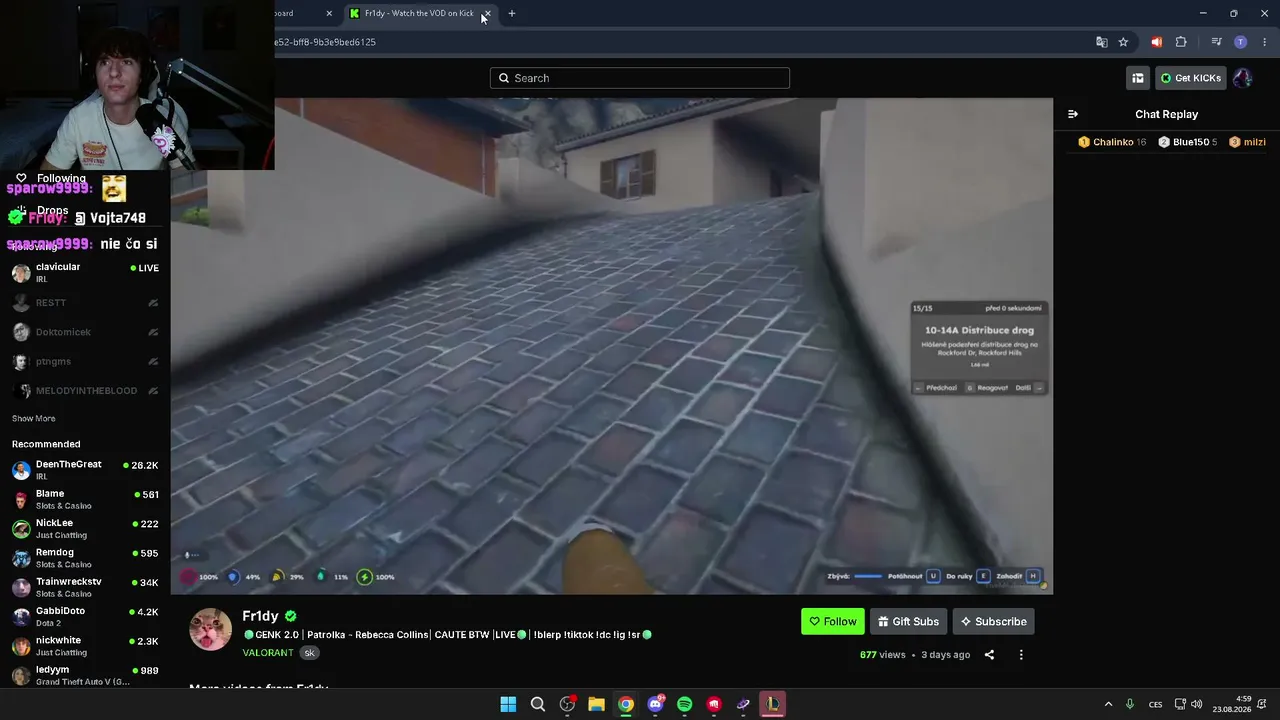Open the Fr1dy channel name link
This screenshot has height=720, width=1280.
[260, 616]
